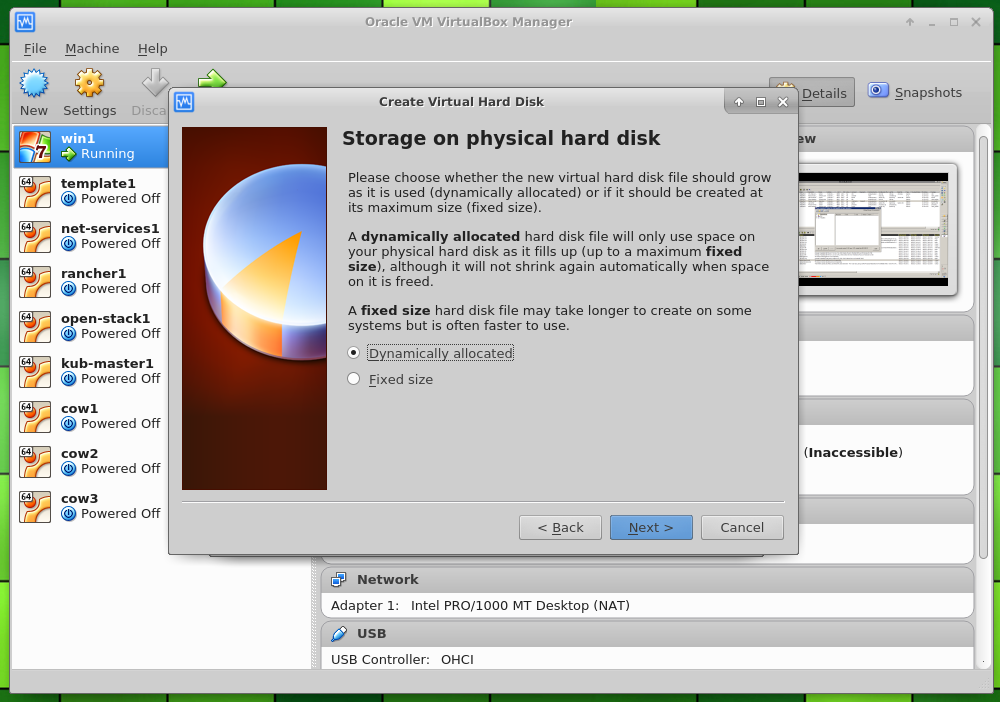Click the cow2 VM OS icon
The image size is (1000, 702).
[x=34, y=462]
